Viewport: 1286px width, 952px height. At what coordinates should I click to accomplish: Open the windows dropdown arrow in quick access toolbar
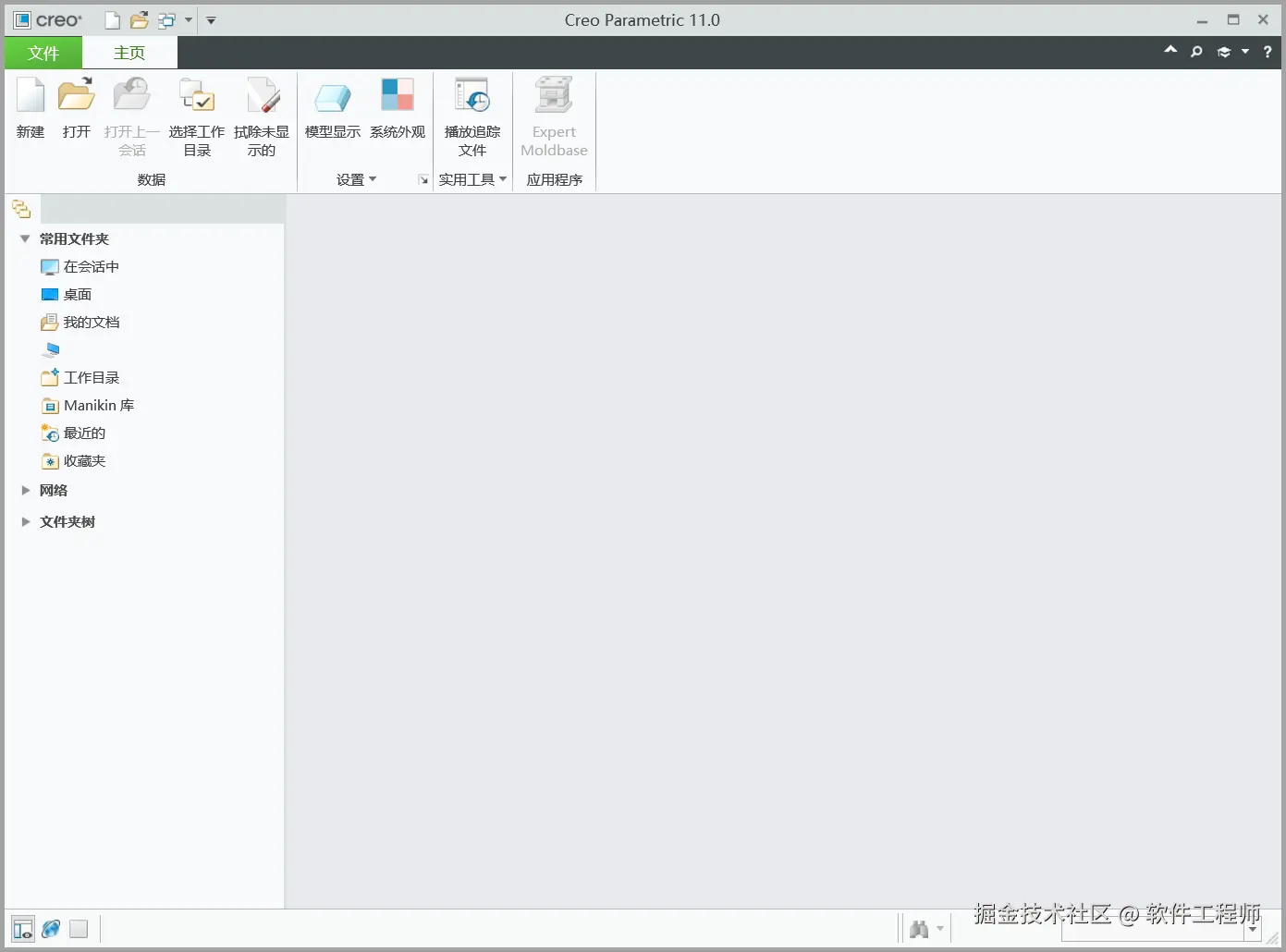pos(189,20)
